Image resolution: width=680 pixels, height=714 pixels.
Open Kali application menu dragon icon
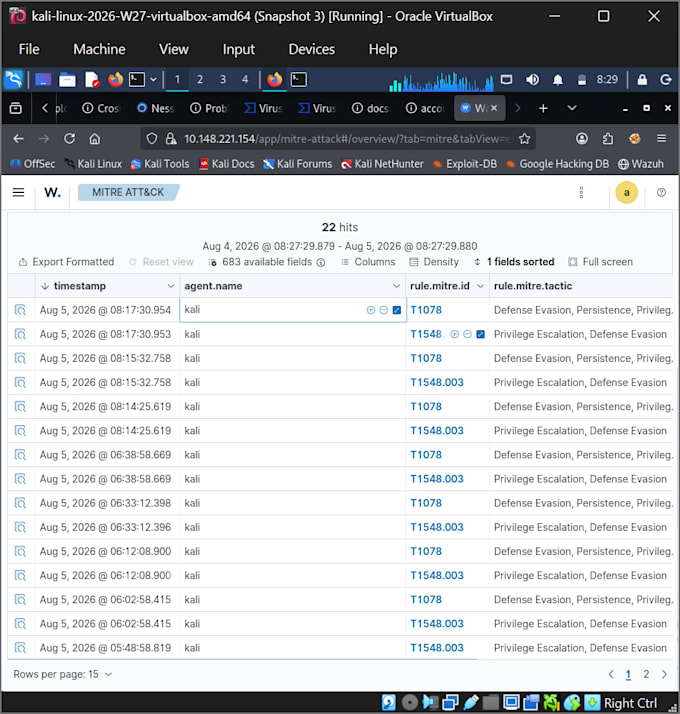click(x=14, y=80)
